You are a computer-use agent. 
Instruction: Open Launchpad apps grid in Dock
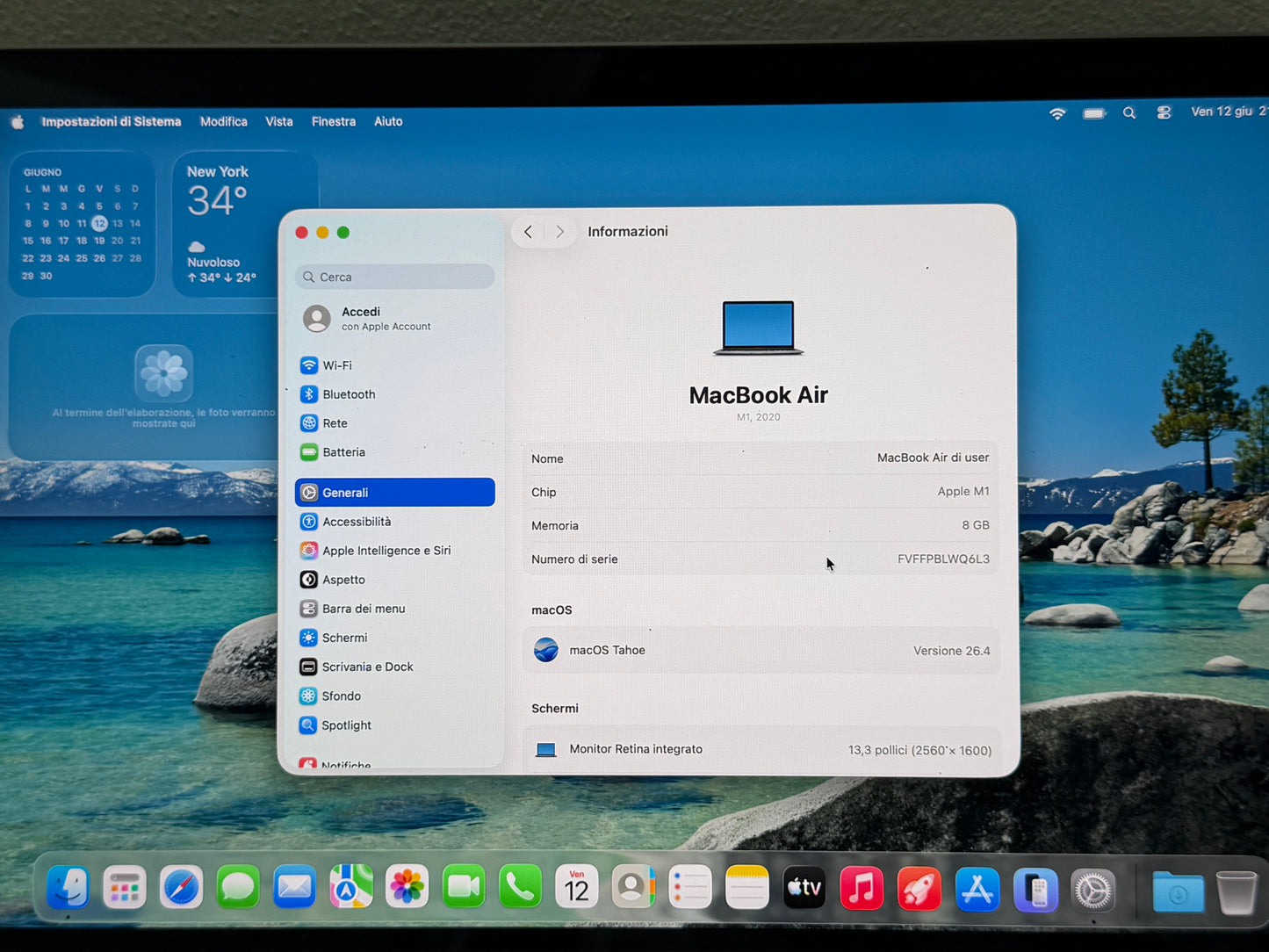[125, 888]
